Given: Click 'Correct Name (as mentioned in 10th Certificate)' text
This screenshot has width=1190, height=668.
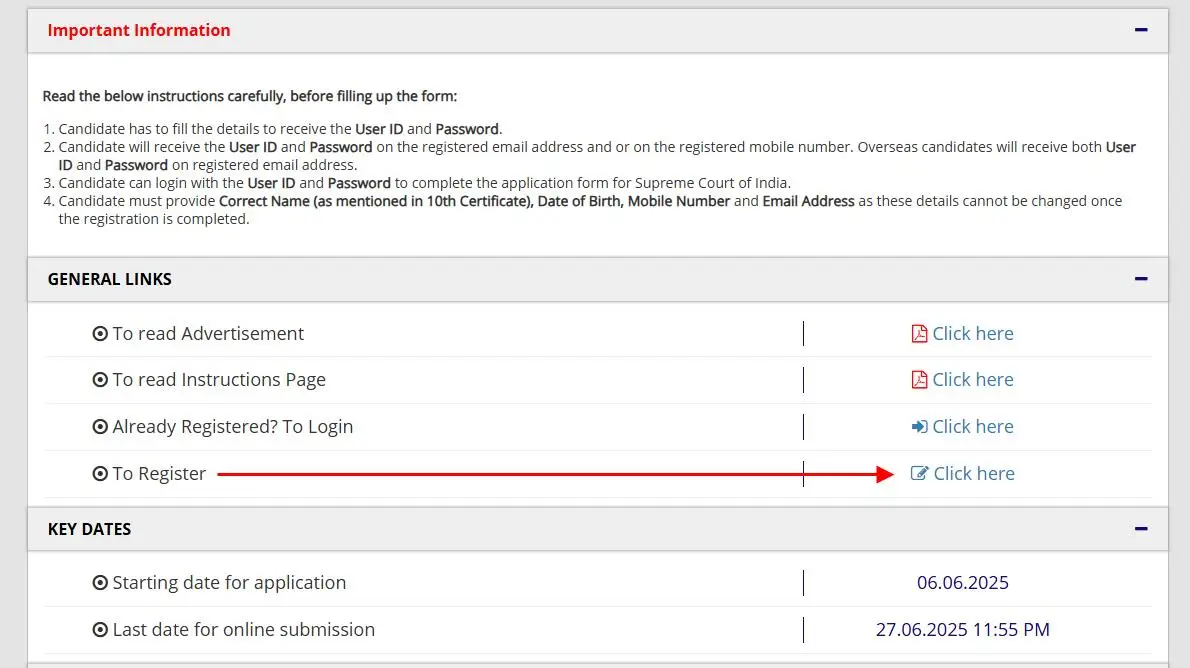Looking at the screenshot, I should point(376,201).
